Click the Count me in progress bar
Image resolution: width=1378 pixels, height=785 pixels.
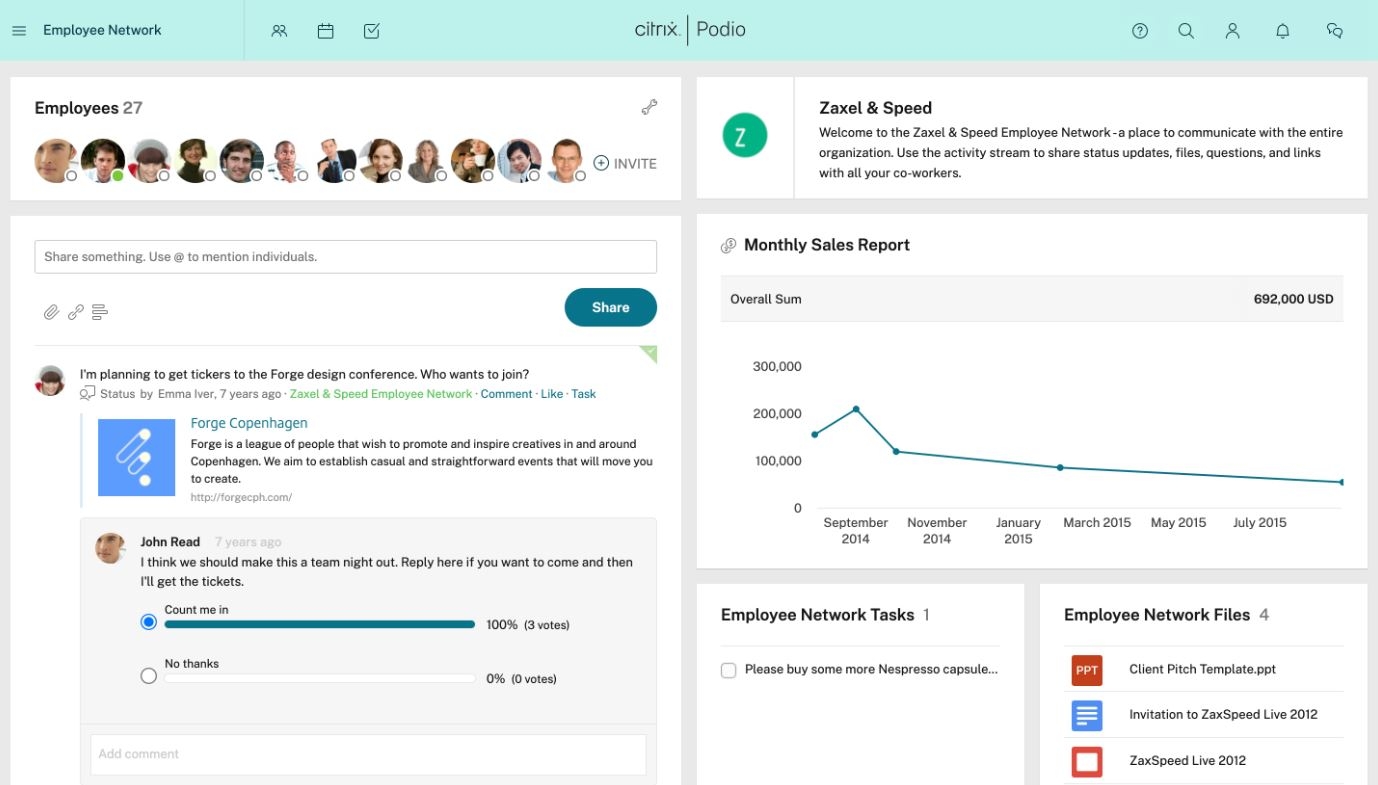tap(319, 625)
